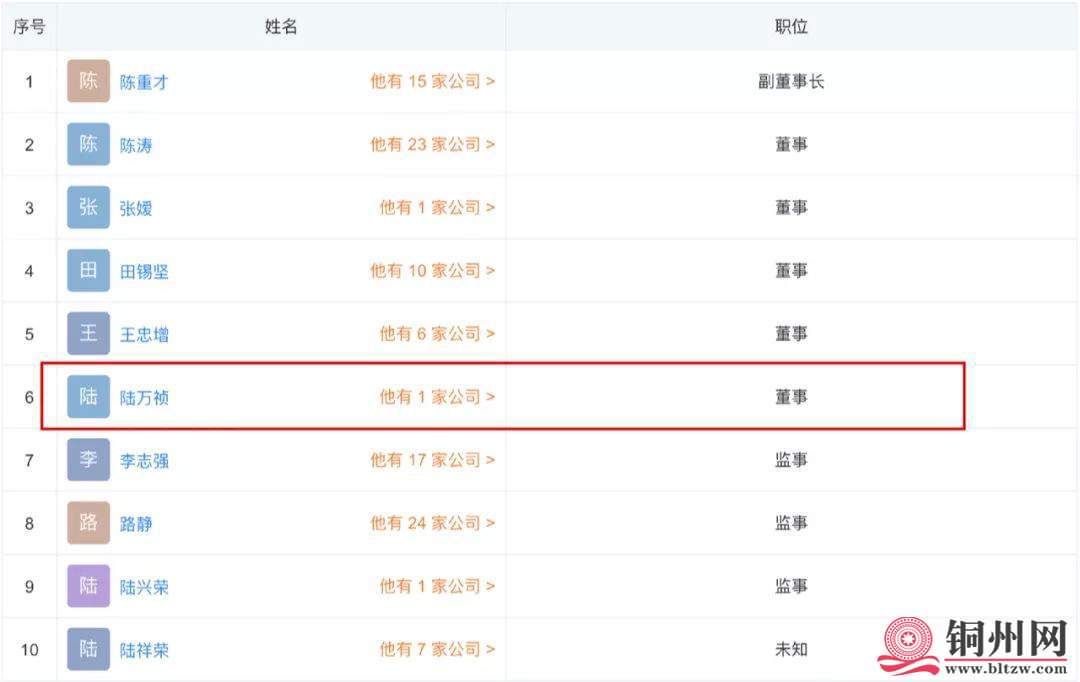Open 他有 17 家公司 link for 李志强
1080x682 pixels.
pos(433,459)
